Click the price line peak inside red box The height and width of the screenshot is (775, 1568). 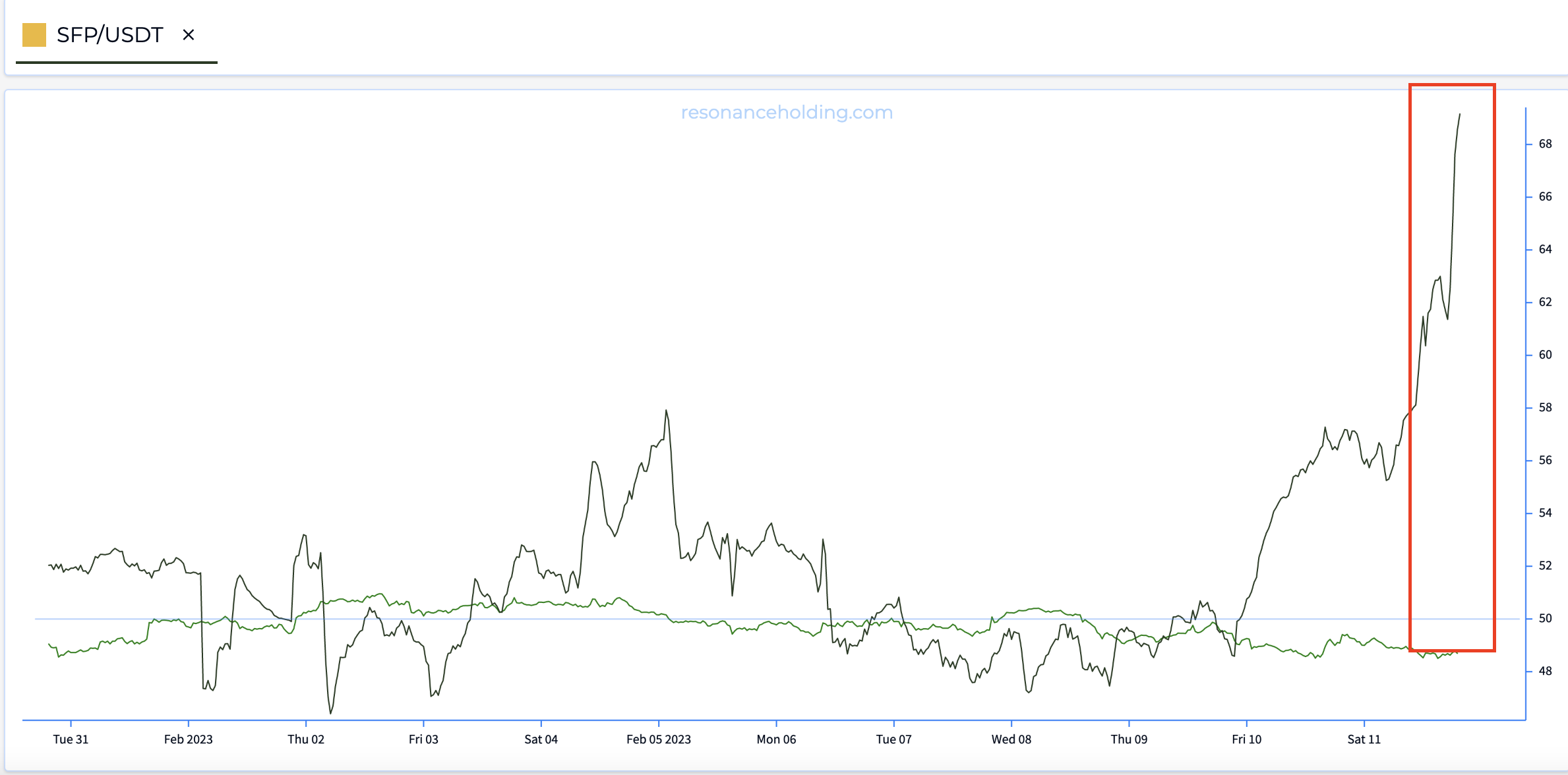coord(1459,115)
